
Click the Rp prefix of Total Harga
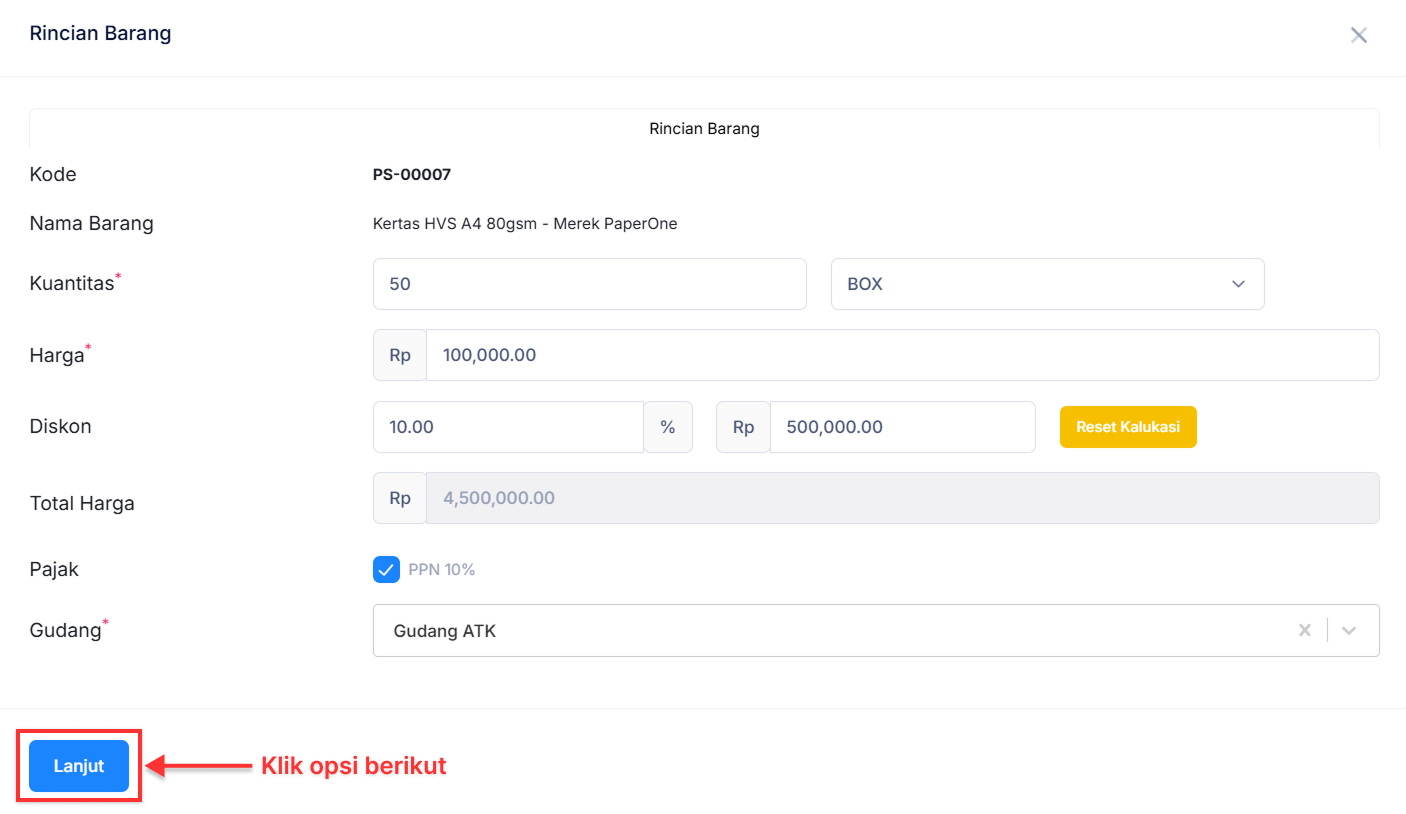click(x=400, y=498)
